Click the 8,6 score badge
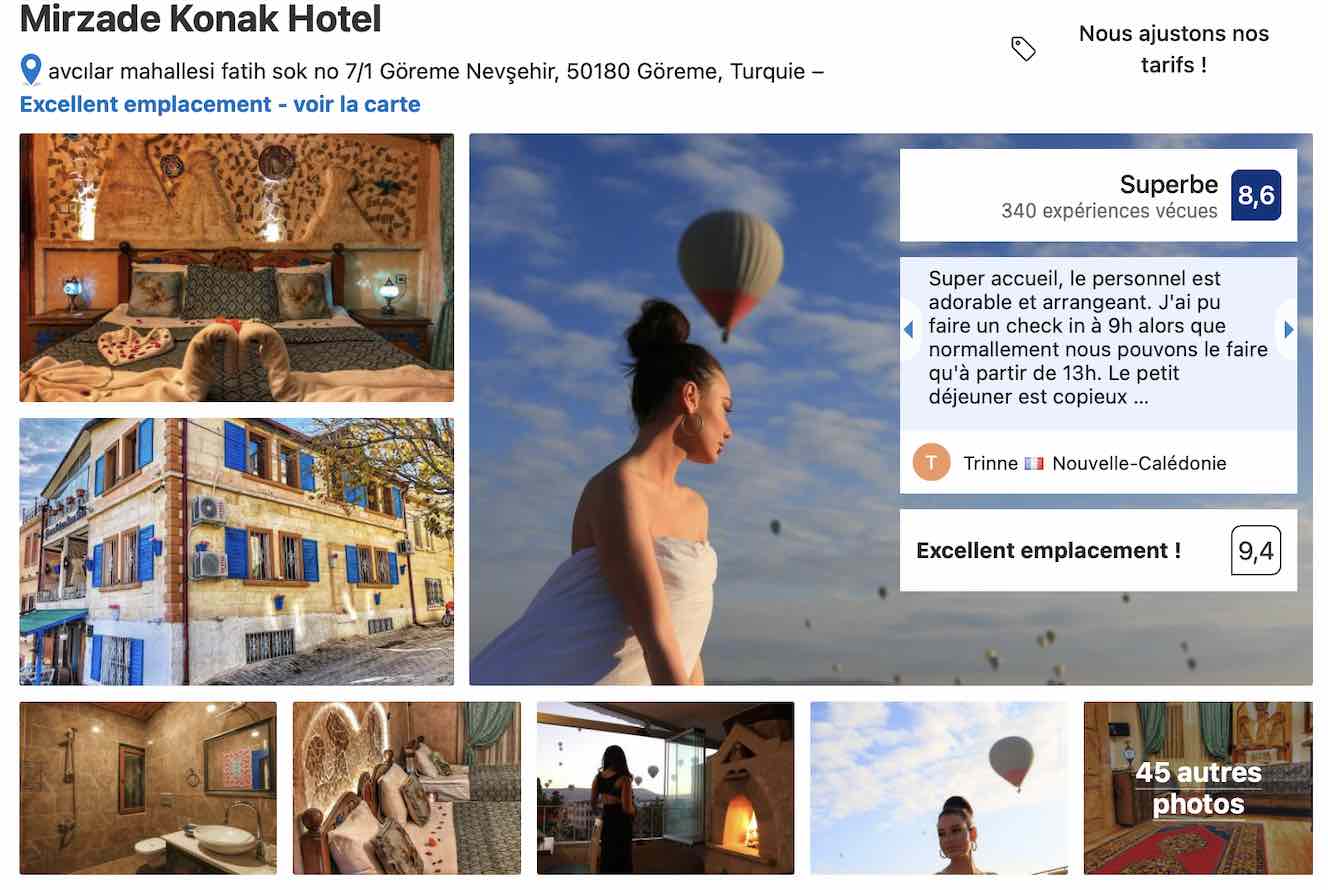 pos(1256,195)
